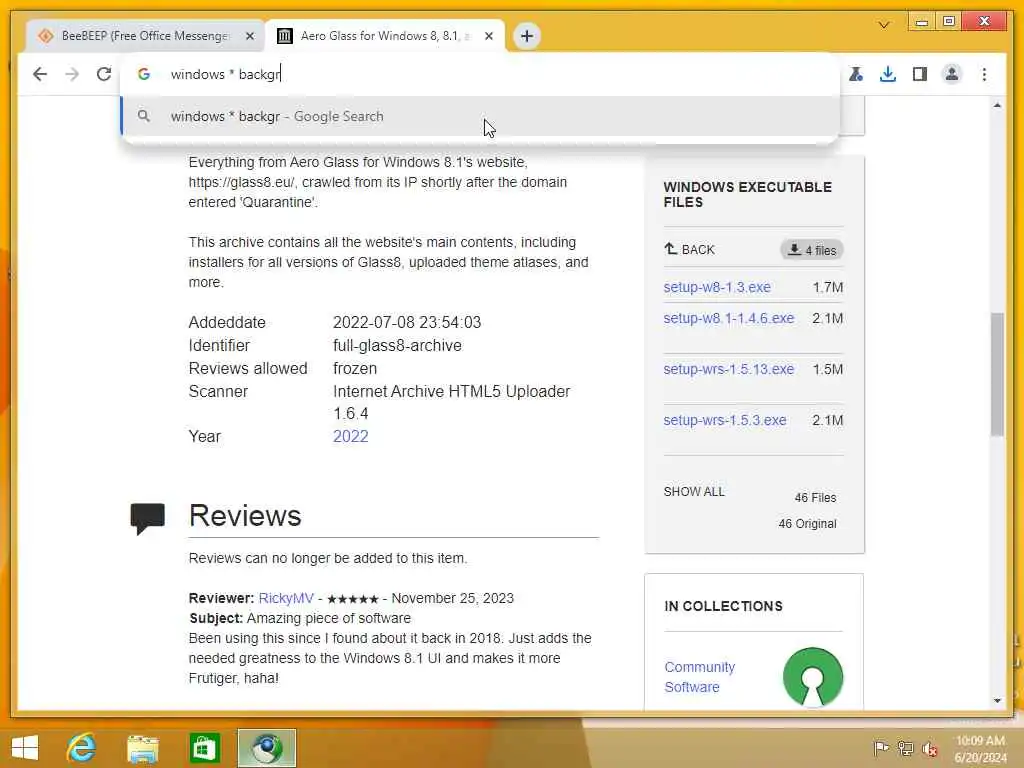Screen dimensions: 1024x768
Task: Open a new tab with plus button
Action: point(526,36)
